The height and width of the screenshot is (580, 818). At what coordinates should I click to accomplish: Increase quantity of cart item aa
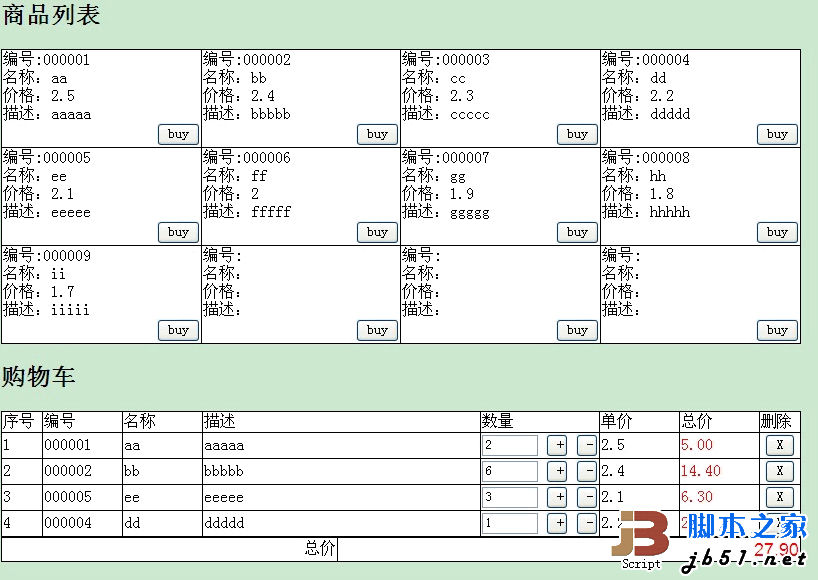558,445
